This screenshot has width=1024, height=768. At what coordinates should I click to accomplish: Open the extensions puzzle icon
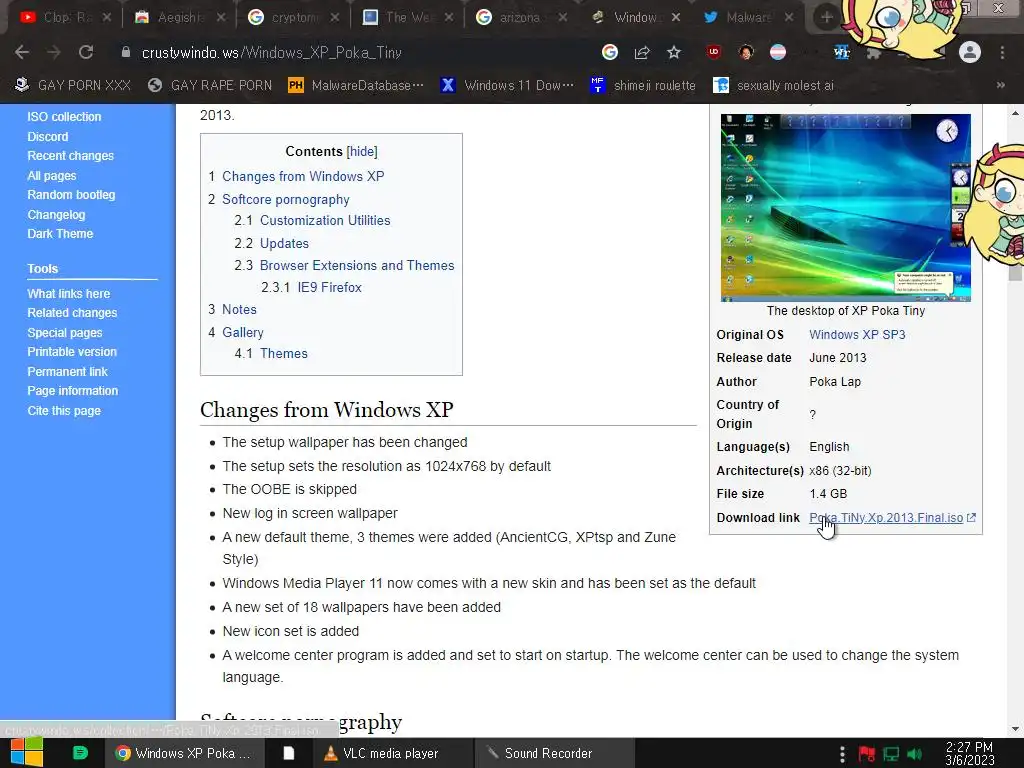coord(873,52)
